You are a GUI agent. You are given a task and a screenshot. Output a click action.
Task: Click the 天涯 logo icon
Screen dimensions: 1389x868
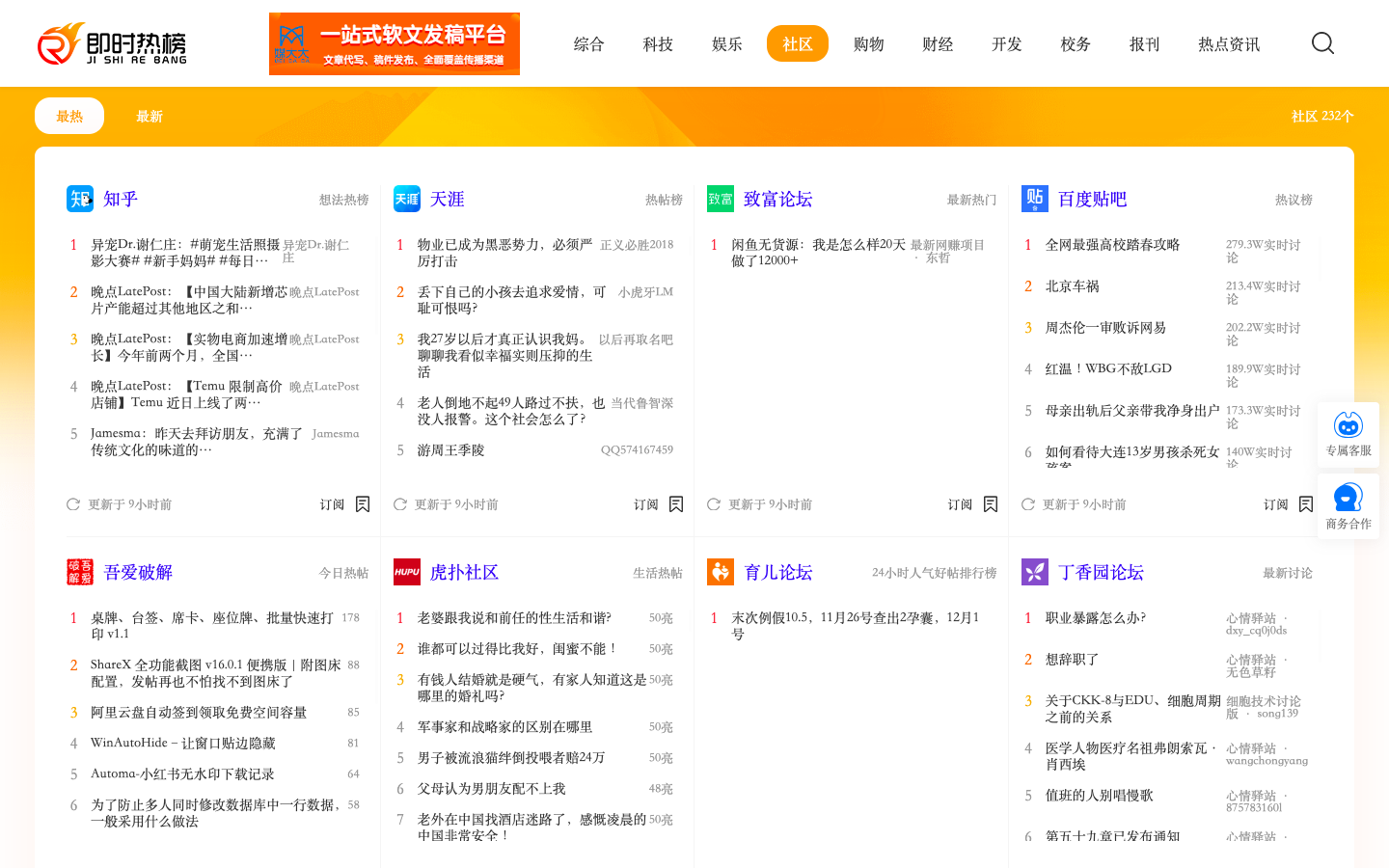click(407, 199)
